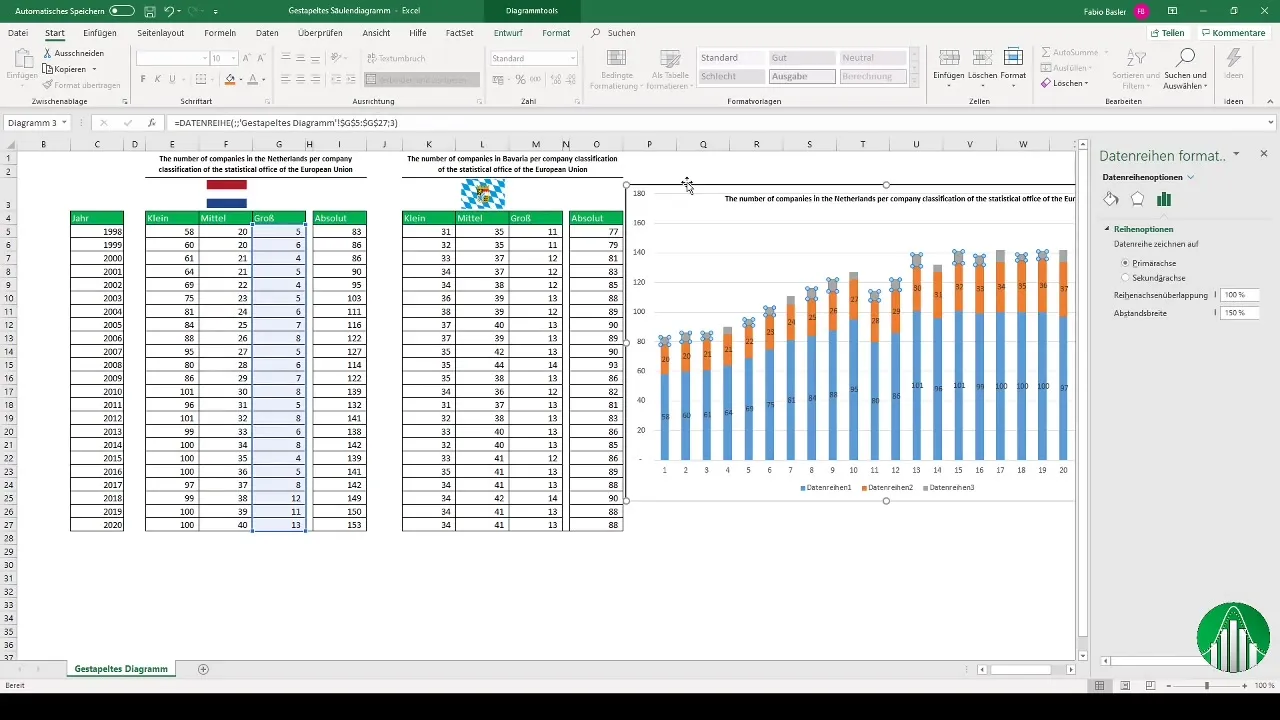Expand the cell styles gallery arrow
The width and height of the screenshot is (1280, 720).
click(x=913, y=80)
